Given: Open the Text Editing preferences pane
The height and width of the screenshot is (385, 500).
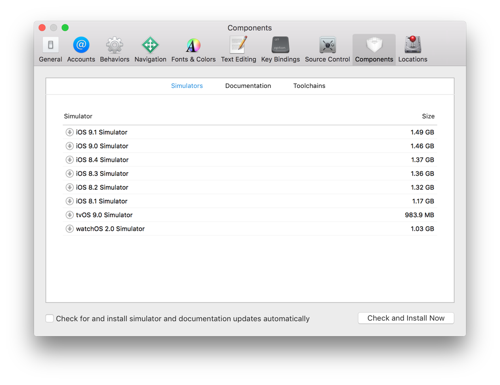Looking at the screenshot, I should (x=239, y=50).
